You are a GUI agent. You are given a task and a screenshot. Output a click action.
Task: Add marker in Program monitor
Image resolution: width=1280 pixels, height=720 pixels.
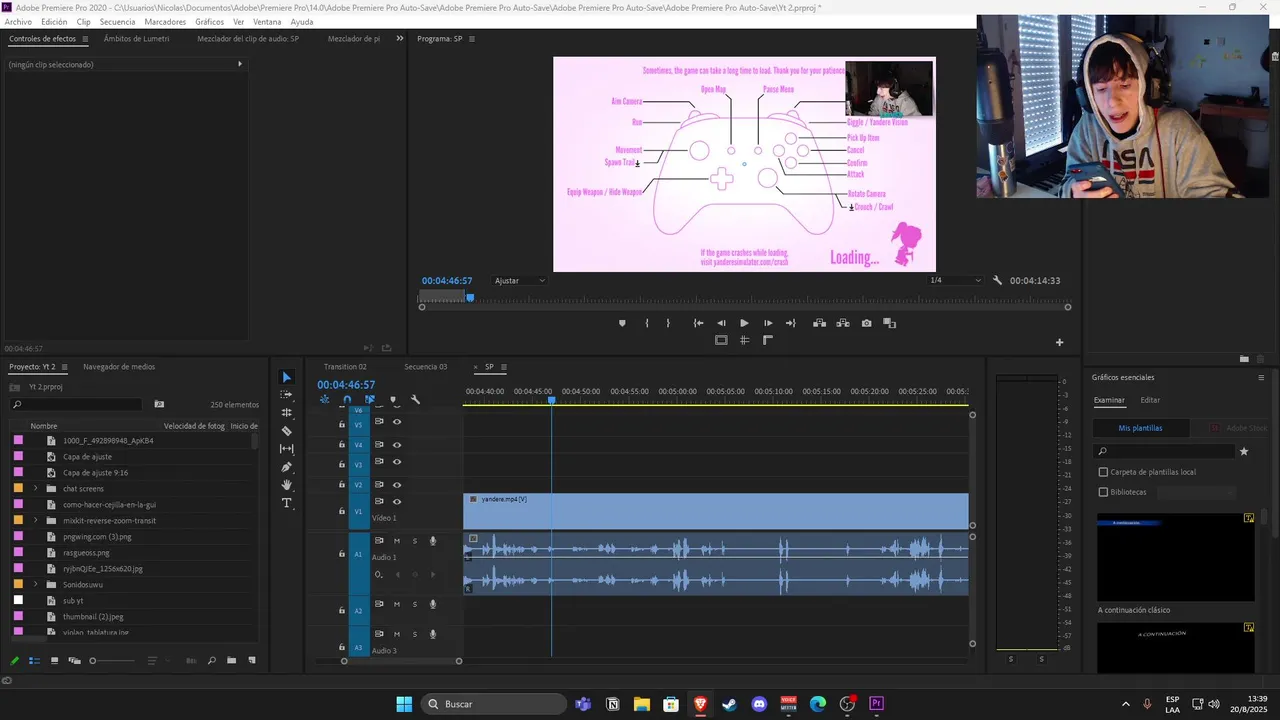[x=622, y=323]
